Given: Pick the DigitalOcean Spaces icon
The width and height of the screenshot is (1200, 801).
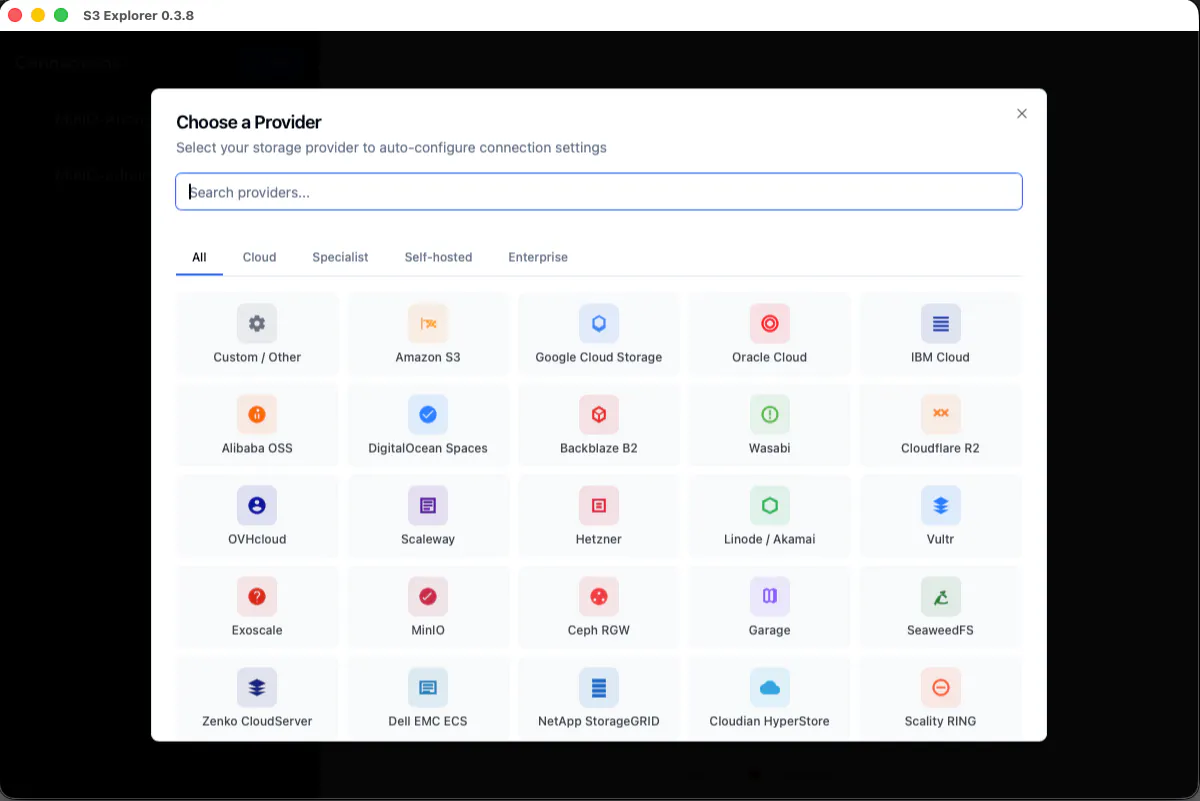Looking at the screenshot, I should tap(428, 414).
